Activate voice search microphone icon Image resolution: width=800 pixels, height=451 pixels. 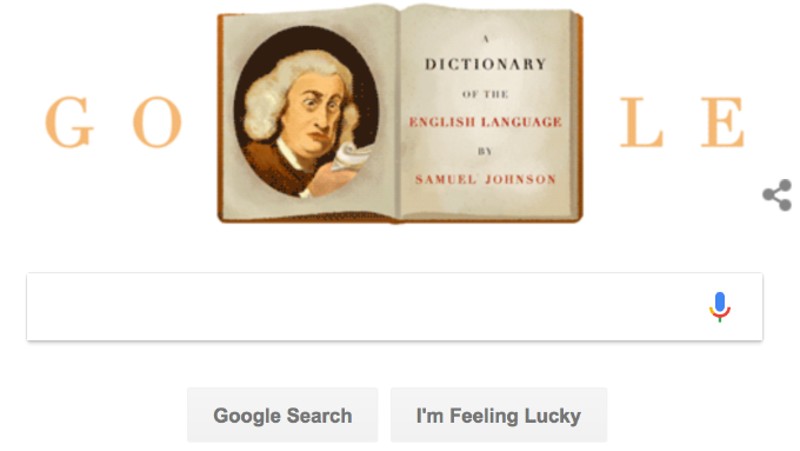(x=720, y=307)
